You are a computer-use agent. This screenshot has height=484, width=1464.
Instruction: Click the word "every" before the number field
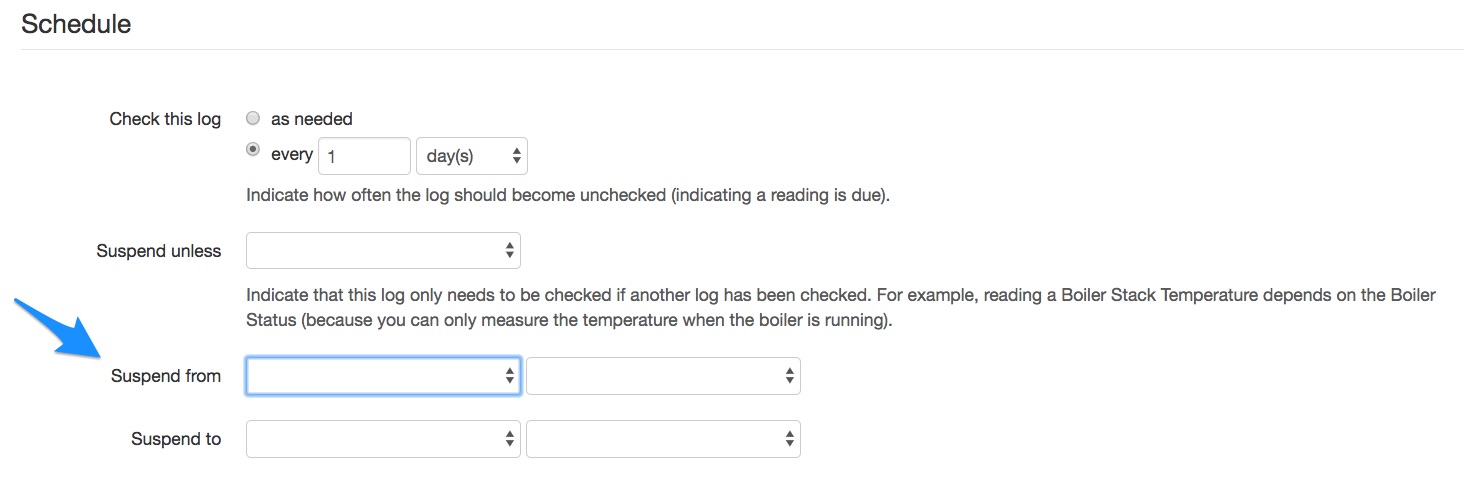292,155
